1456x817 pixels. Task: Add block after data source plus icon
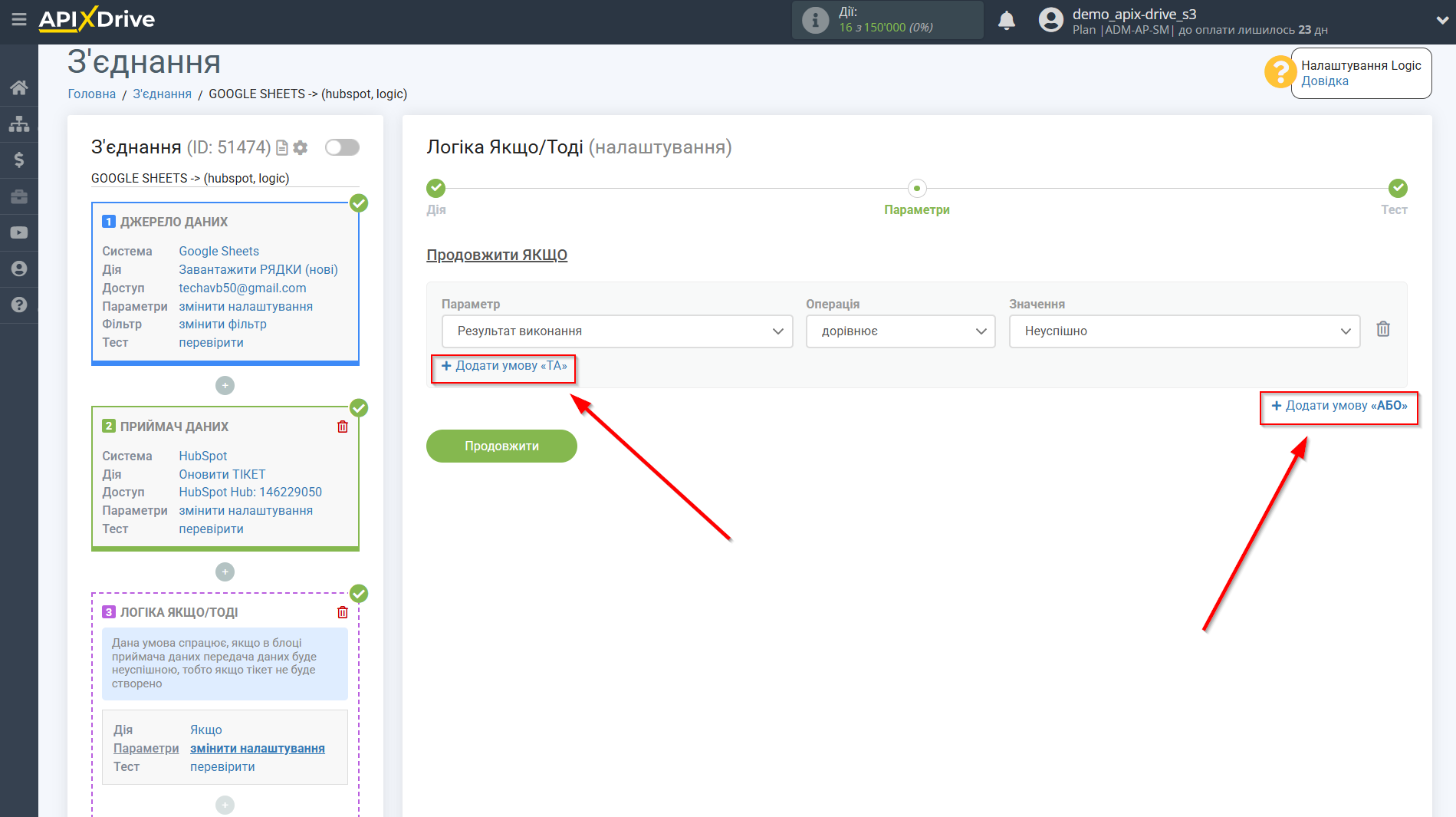pos(225,385)
